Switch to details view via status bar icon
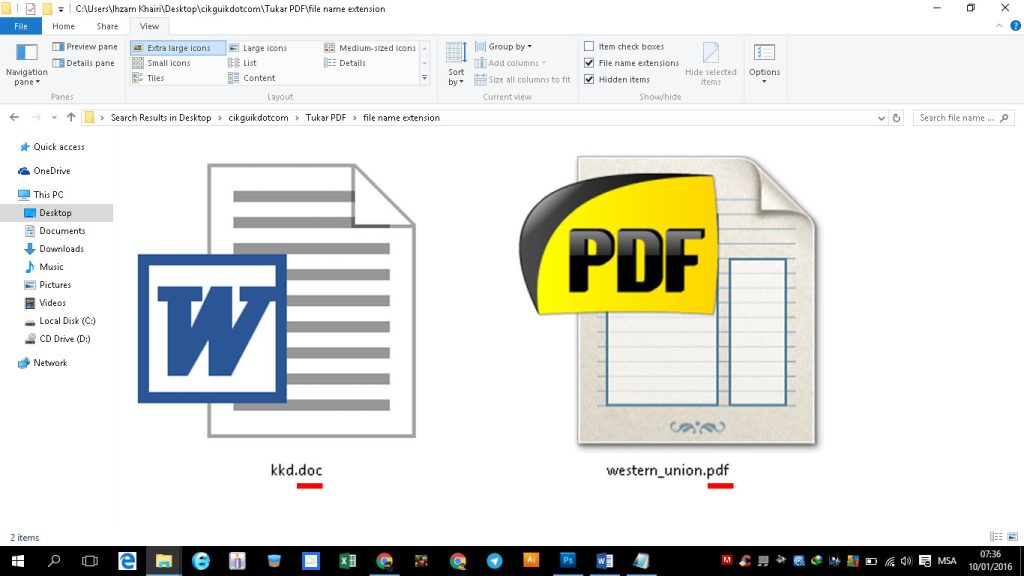This screenshot has height=576, width=1024. tap(996, 537)
